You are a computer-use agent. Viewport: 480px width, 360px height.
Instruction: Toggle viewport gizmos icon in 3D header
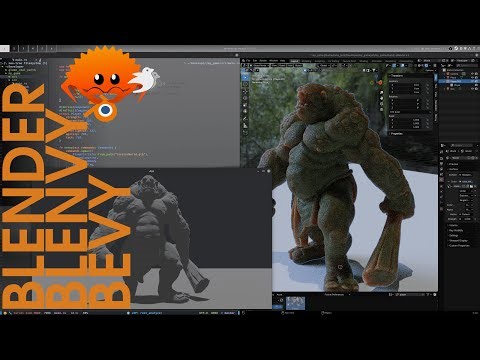(x=394, y=66)
